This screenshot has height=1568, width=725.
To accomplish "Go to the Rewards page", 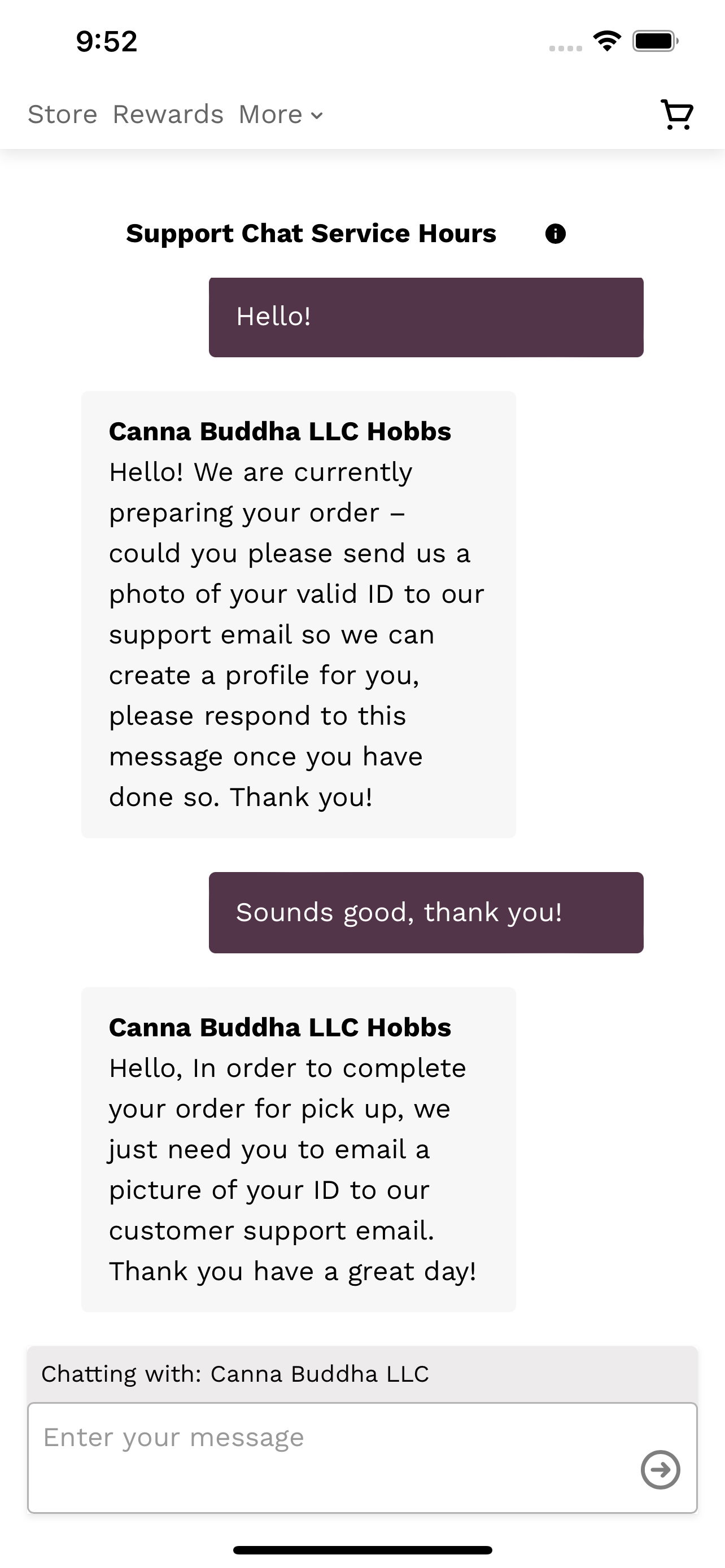I will [168, 115].
